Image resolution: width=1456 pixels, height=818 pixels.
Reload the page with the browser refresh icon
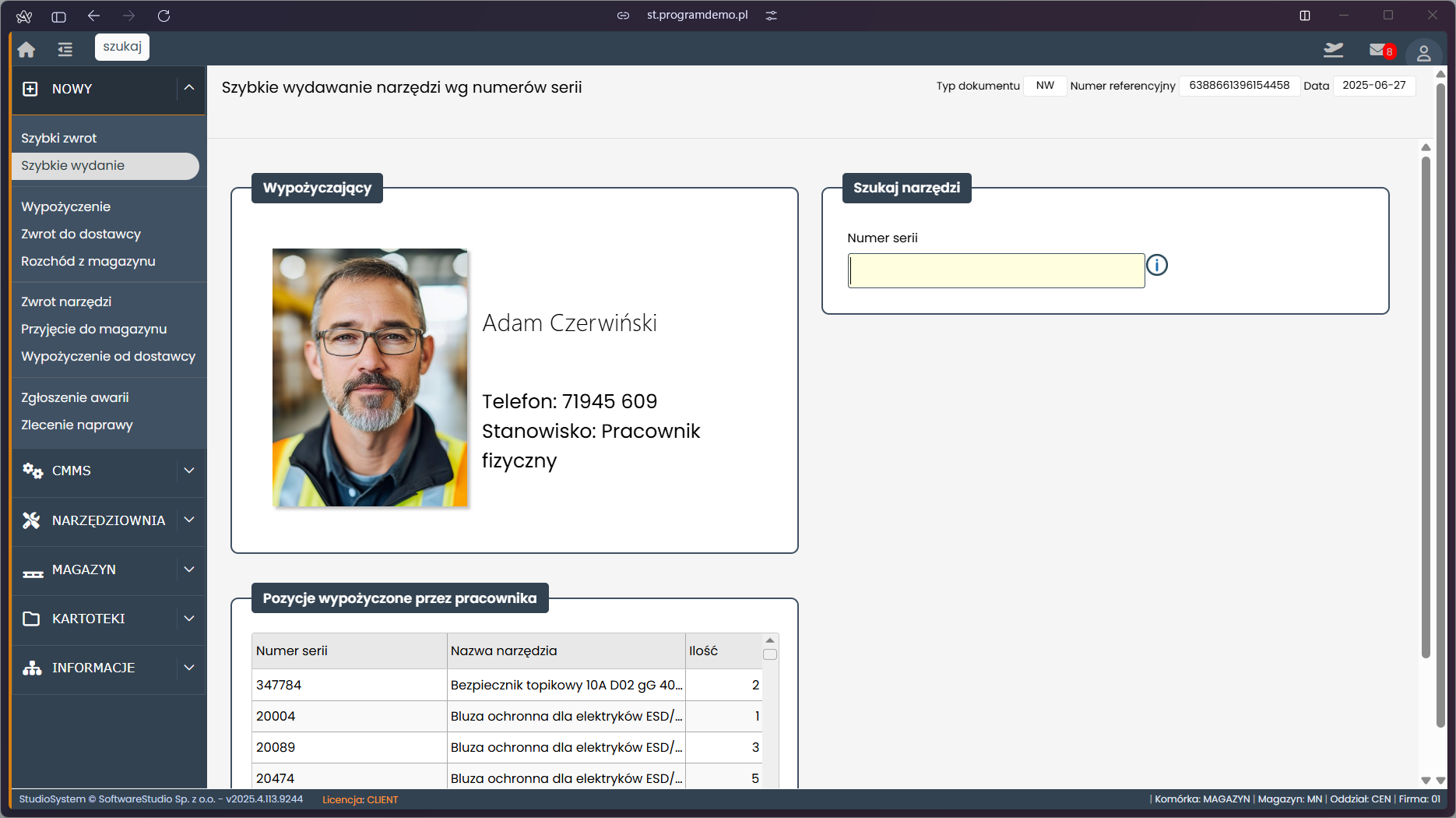[164, 16]
